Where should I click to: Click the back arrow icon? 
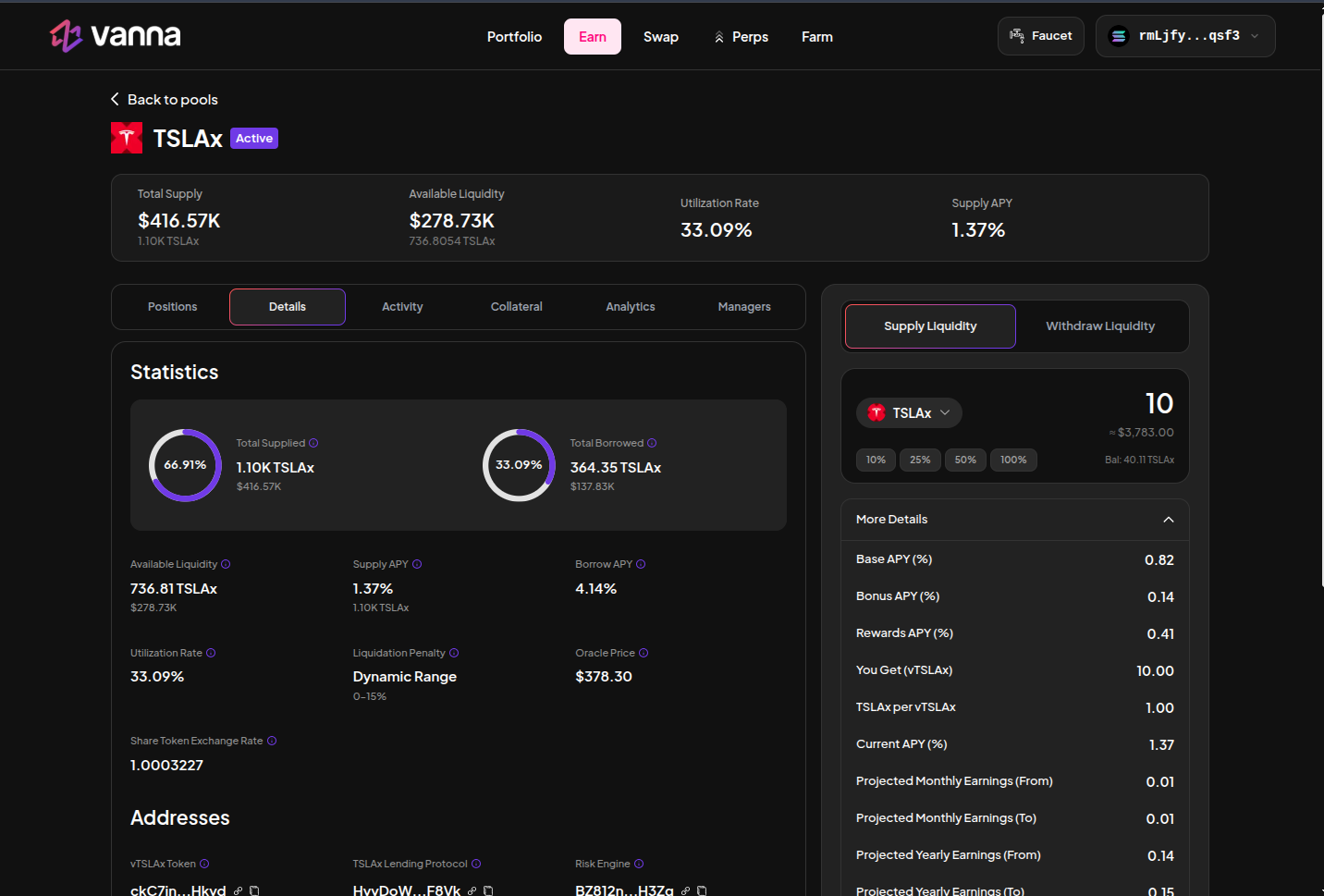115,99
